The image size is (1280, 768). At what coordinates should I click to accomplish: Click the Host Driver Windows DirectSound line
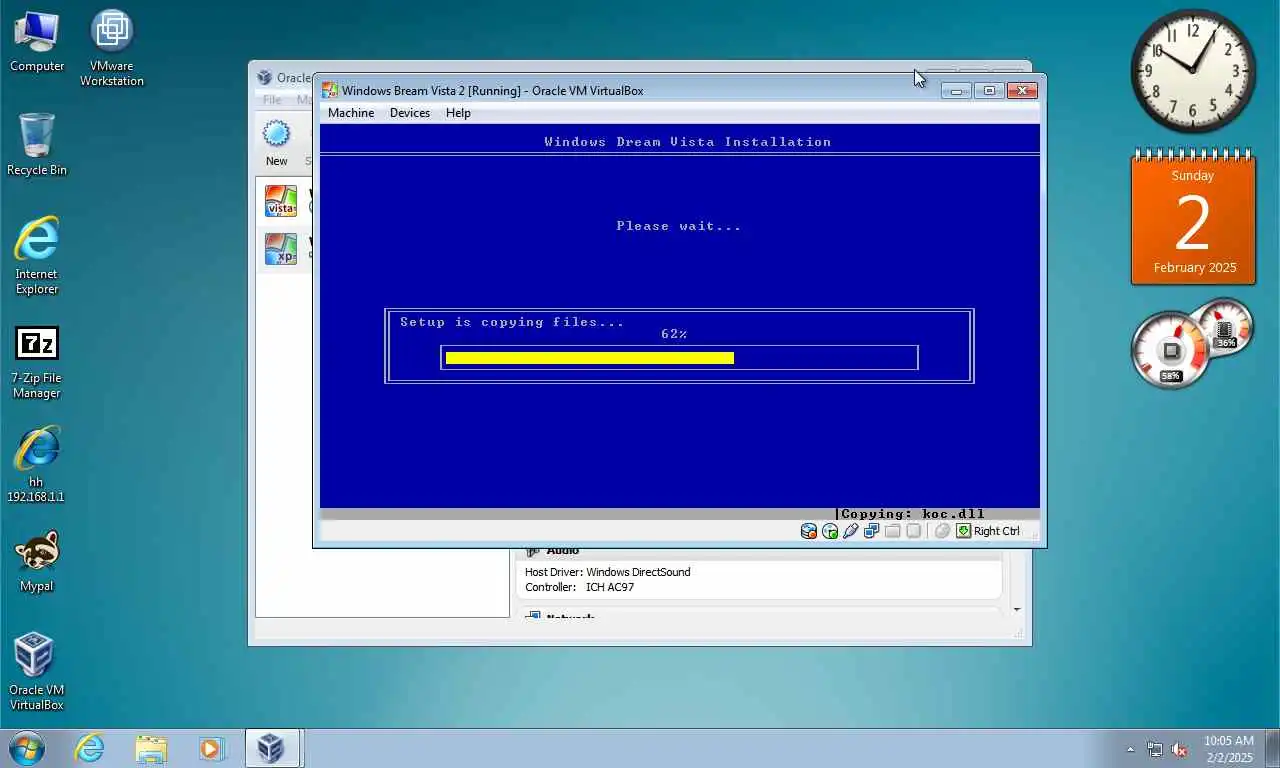[x=608, y=572]
